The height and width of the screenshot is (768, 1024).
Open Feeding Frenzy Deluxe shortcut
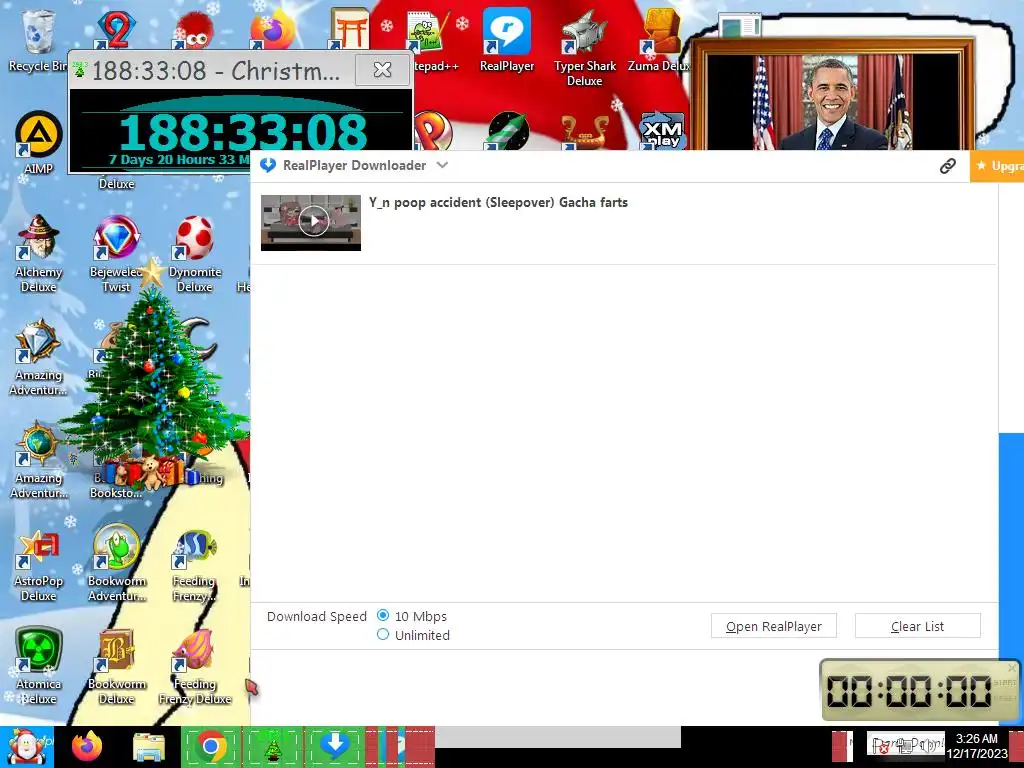(x=195, y=666)
